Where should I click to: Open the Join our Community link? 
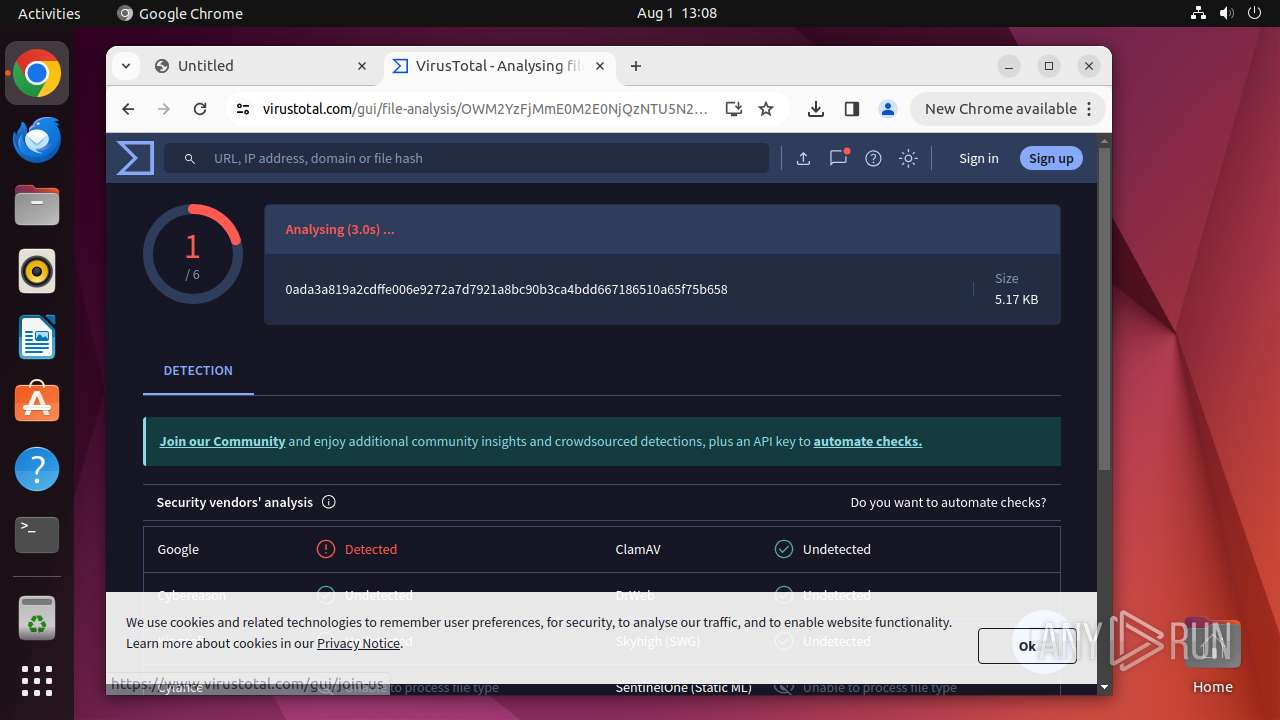pos(222,441)
